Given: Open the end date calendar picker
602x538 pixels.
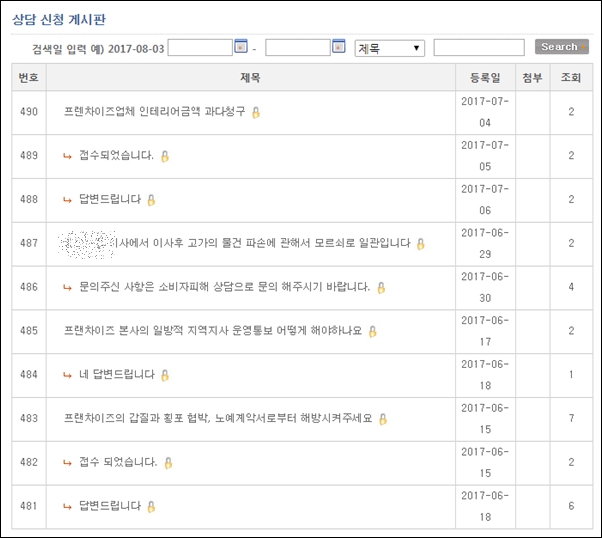Looking at the screenshot, I should [338, 47].
